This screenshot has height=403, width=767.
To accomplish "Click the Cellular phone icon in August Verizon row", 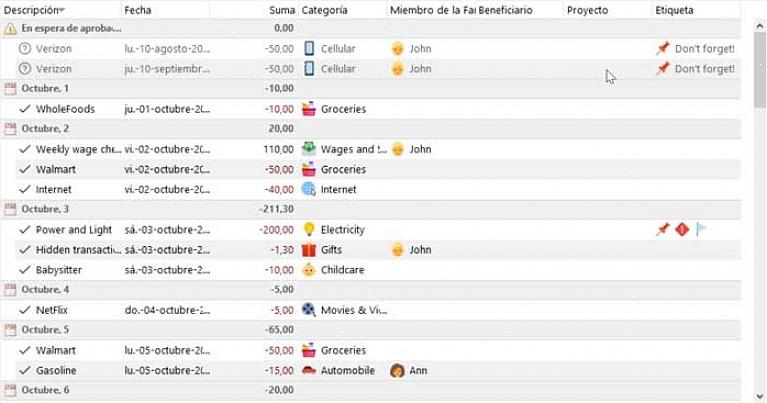I will click(309, 48).
